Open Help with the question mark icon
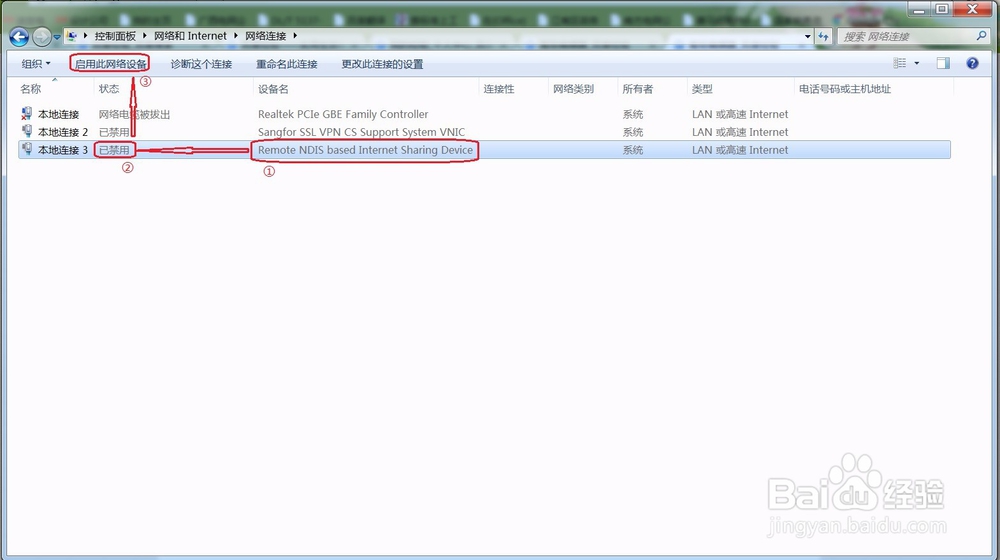The height and width of the screenshot is (560, 1000). (x=972, y=63)
